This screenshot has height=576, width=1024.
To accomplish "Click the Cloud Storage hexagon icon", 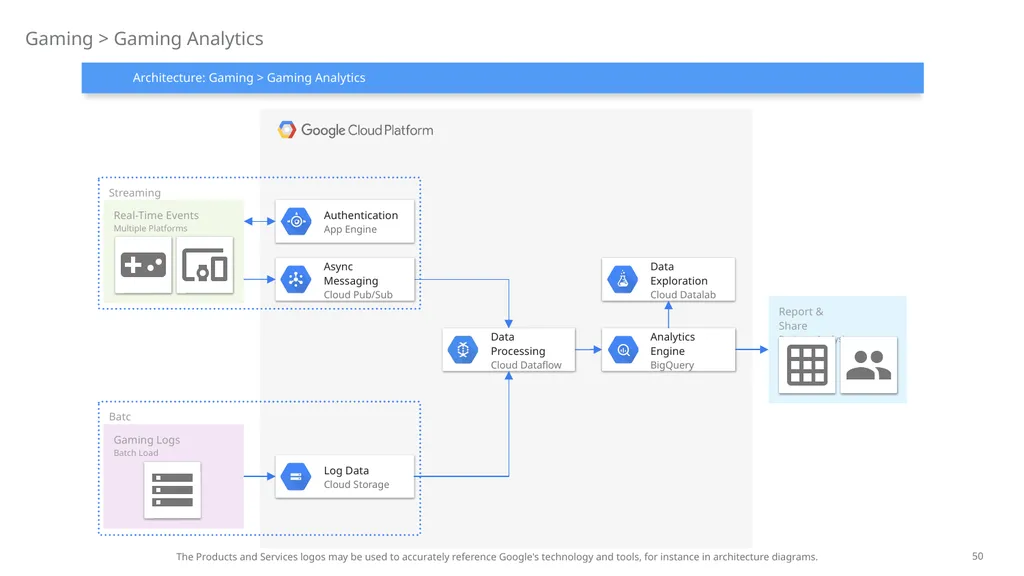I will 296,477.
